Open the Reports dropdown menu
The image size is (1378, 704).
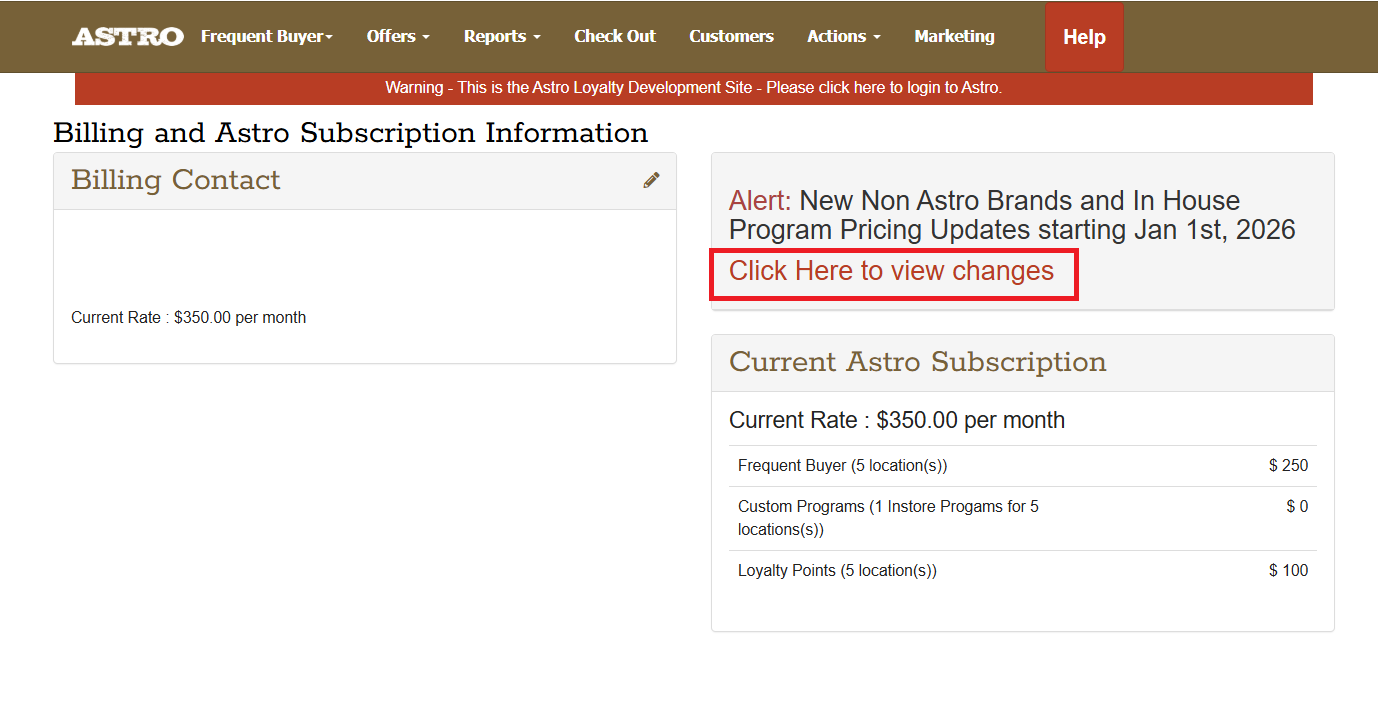(501, 37)
